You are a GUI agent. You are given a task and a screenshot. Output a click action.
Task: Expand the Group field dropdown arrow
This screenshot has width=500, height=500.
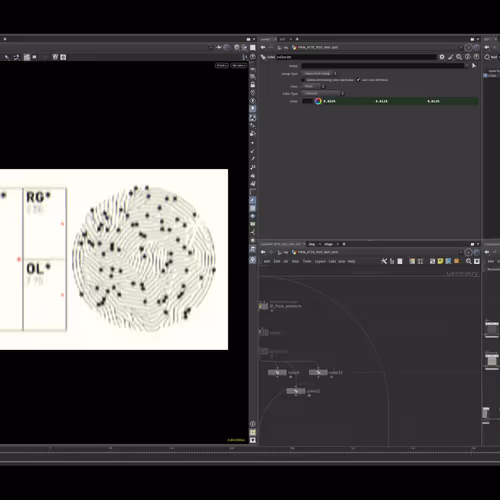coord(466,66)
